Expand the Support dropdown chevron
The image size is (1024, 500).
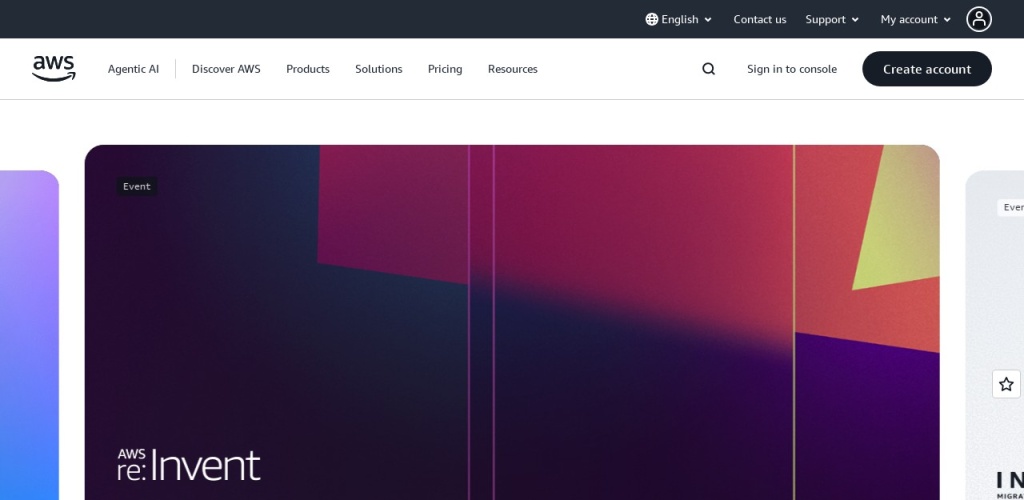pos(856,20)
